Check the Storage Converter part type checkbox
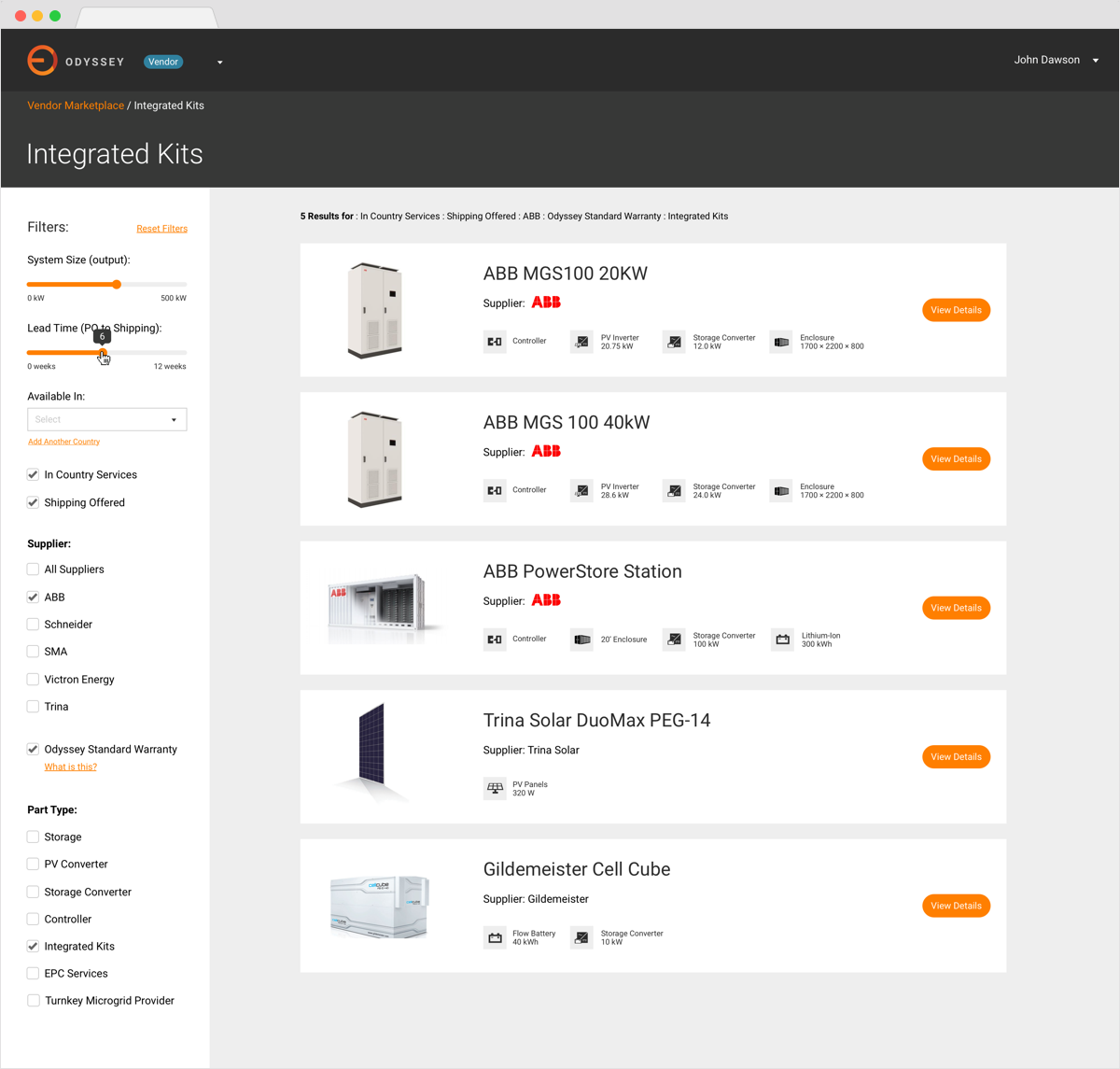This screenshot has height=1069, width=1120. click(x=34, y=892)
